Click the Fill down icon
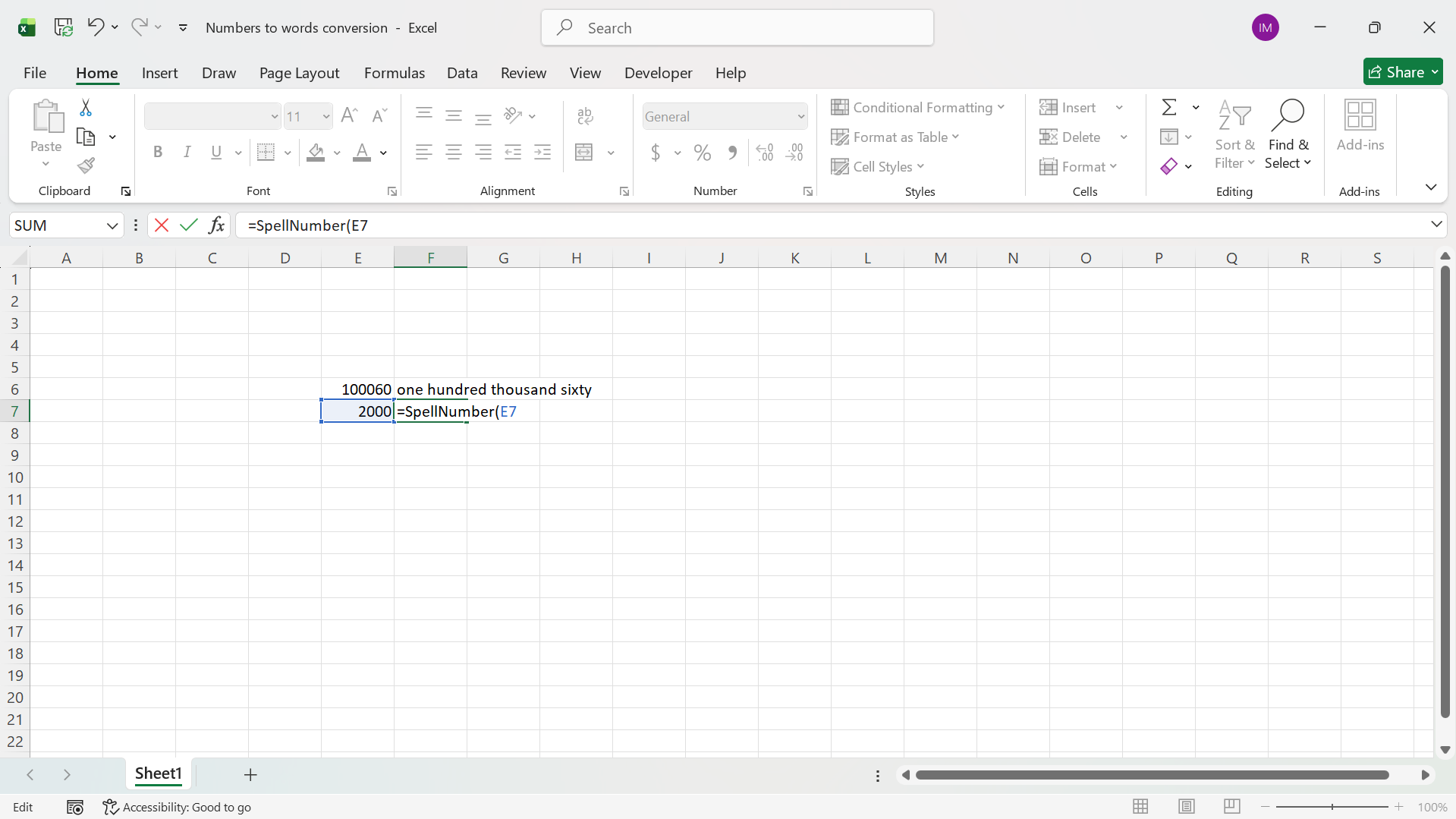The image size is (1456, 819). tap(1169, 137)
